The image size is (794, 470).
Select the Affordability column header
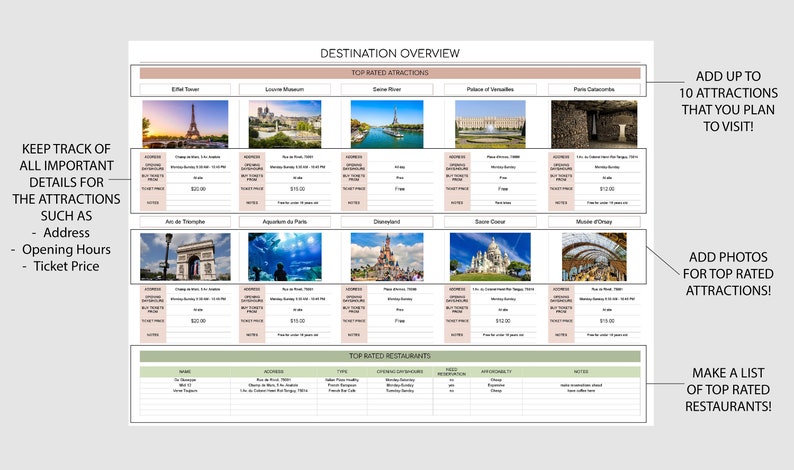coord(496,372)
